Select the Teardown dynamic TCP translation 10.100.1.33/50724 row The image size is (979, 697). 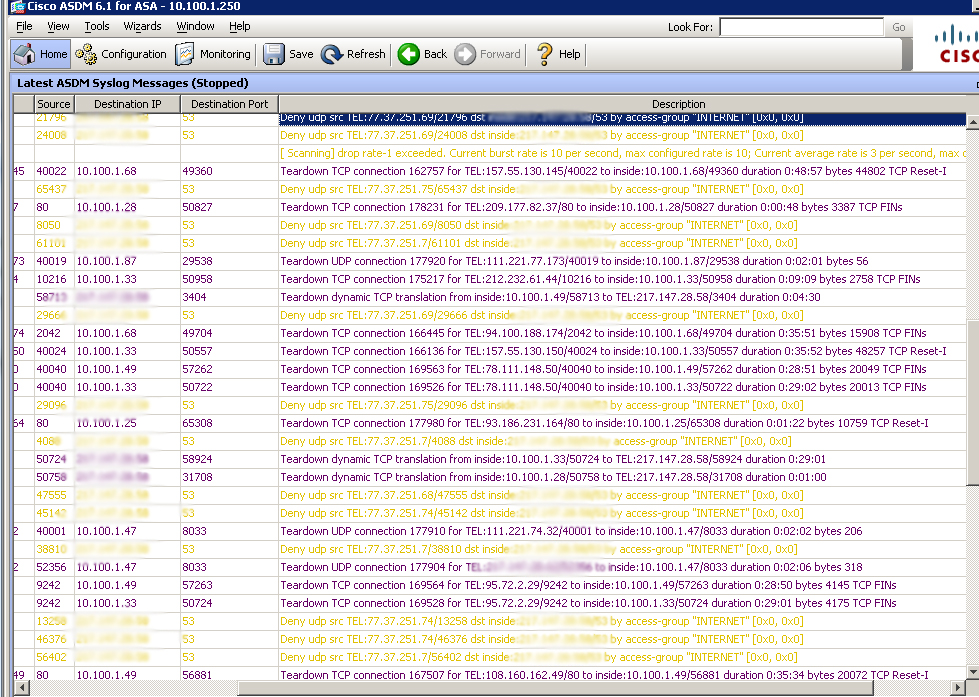pyautogui.click(x=490, y=460)
